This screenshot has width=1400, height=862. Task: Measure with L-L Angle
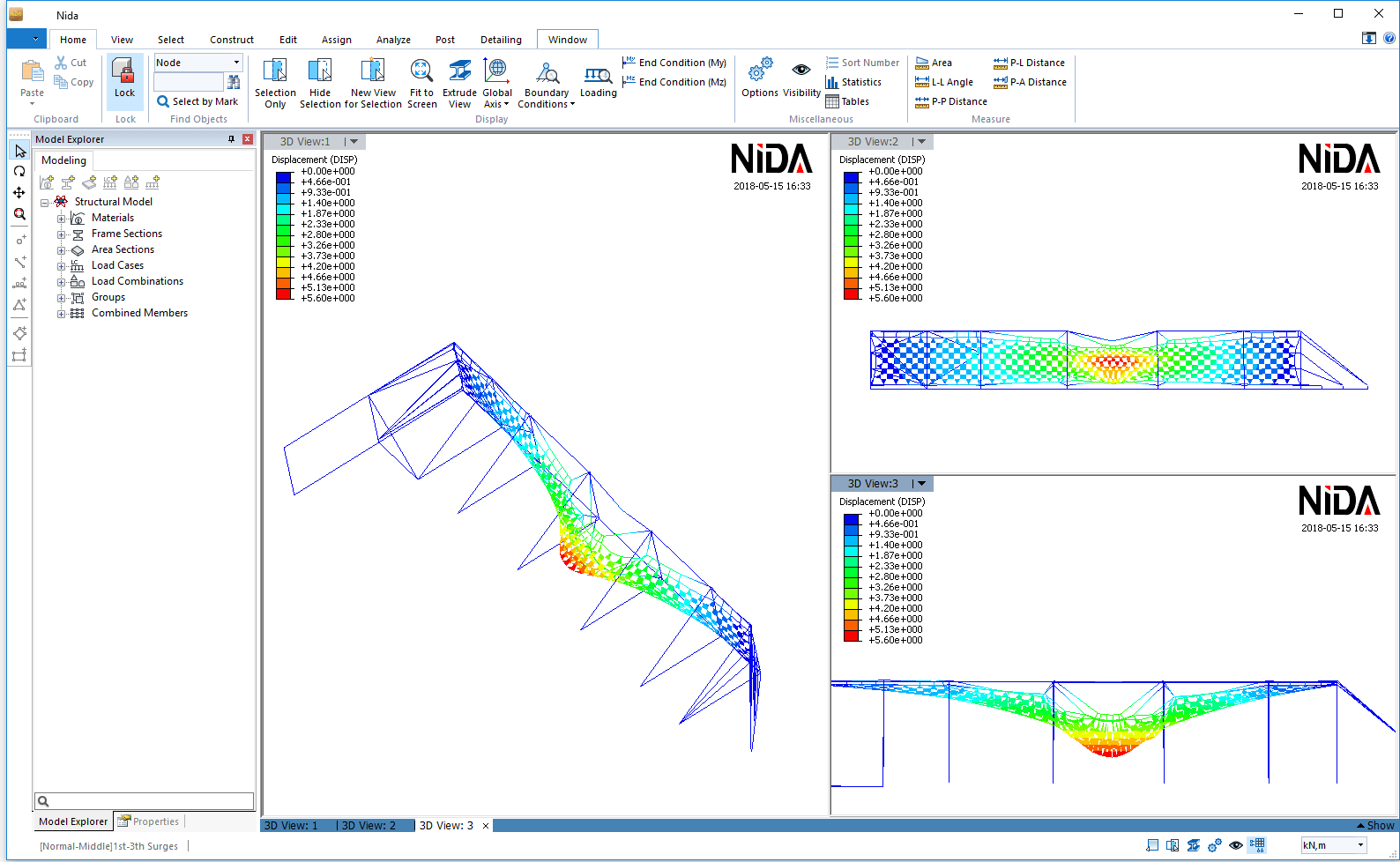tap(944, 82)
